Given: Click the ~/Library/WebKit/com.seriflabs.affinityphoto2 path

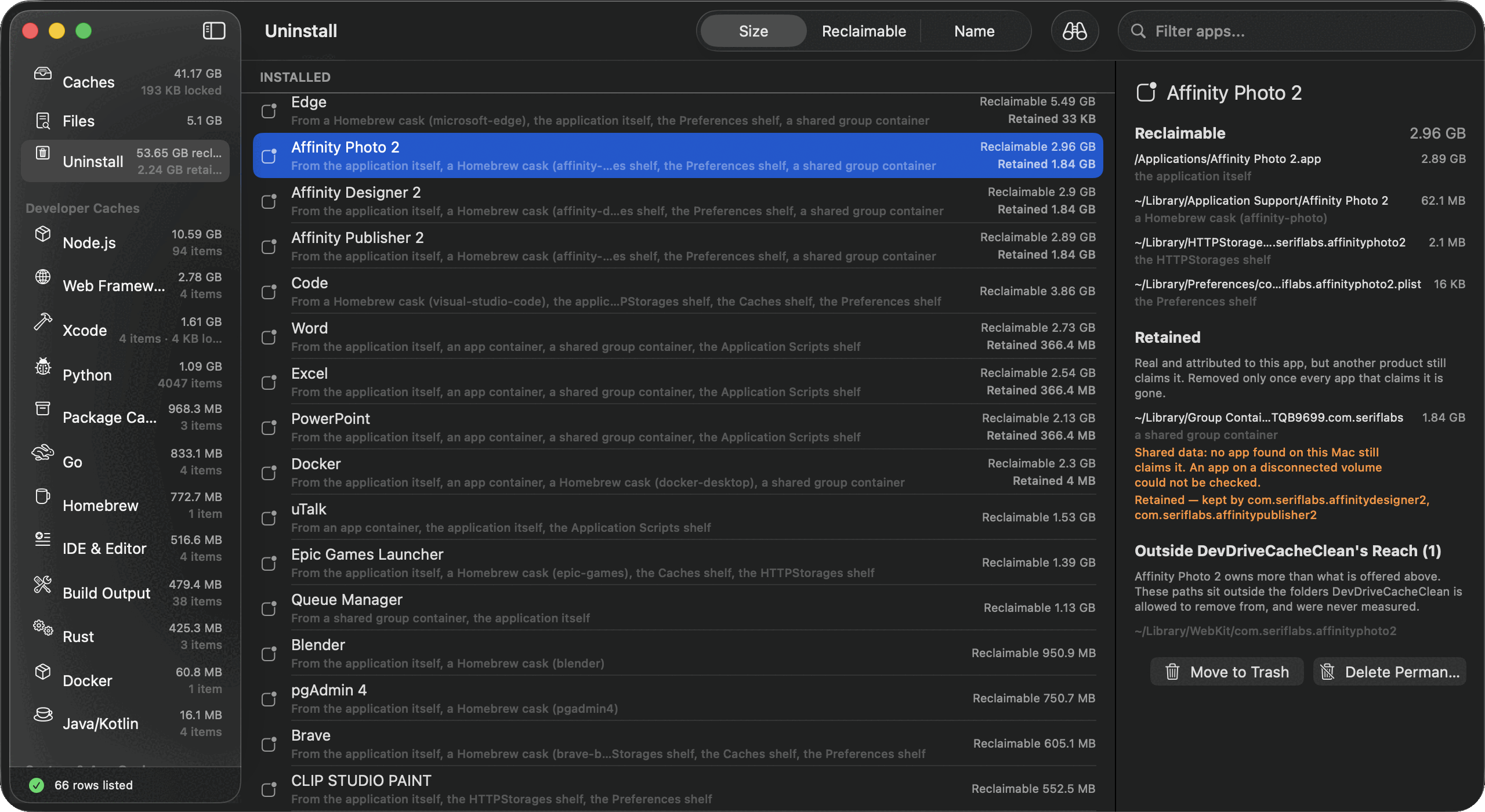Looking at the screenshot, I should pyautogui.click(x=1265, y=631).
